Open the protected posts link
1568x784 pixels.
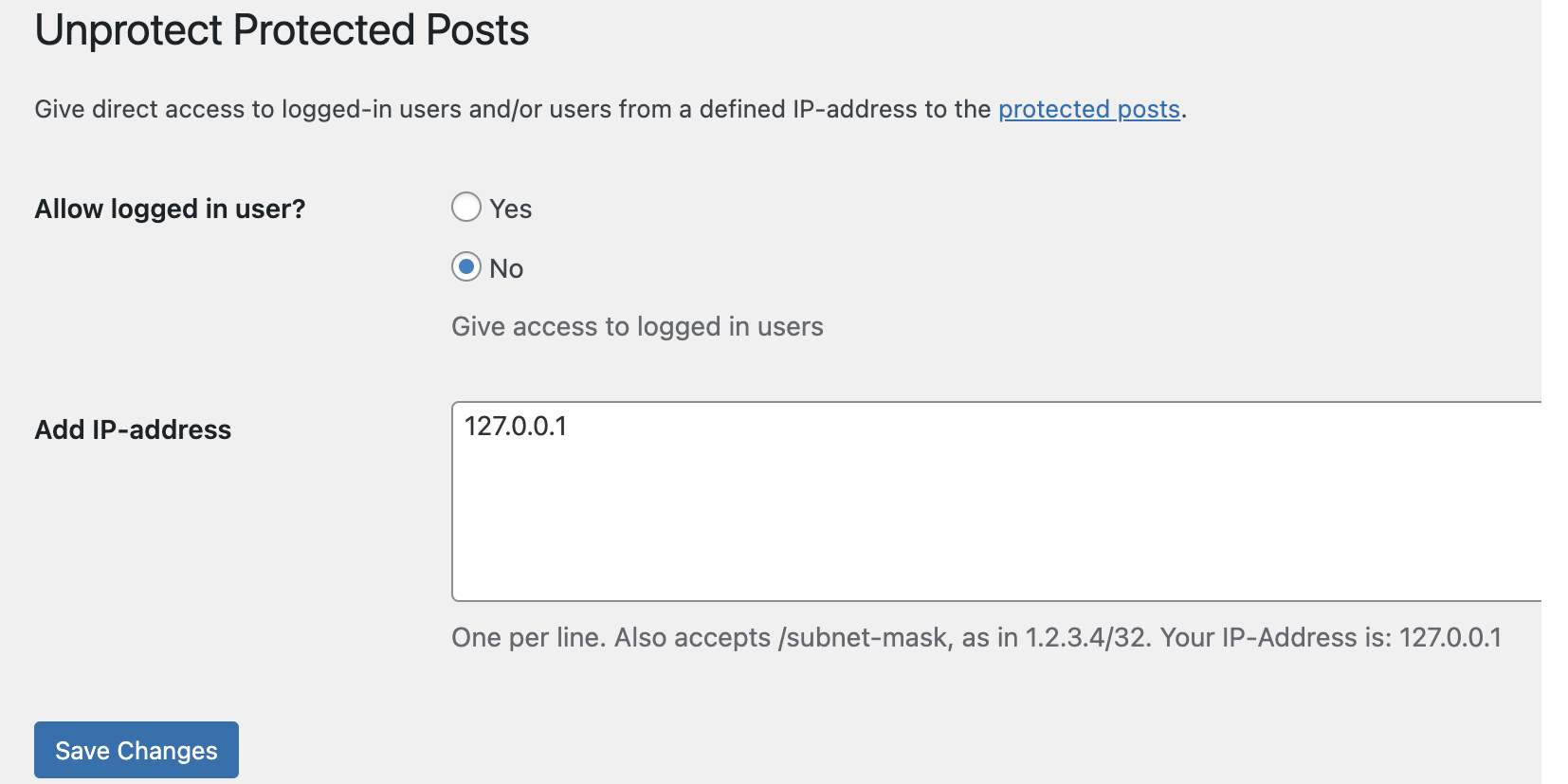(x=1088, y=110)
